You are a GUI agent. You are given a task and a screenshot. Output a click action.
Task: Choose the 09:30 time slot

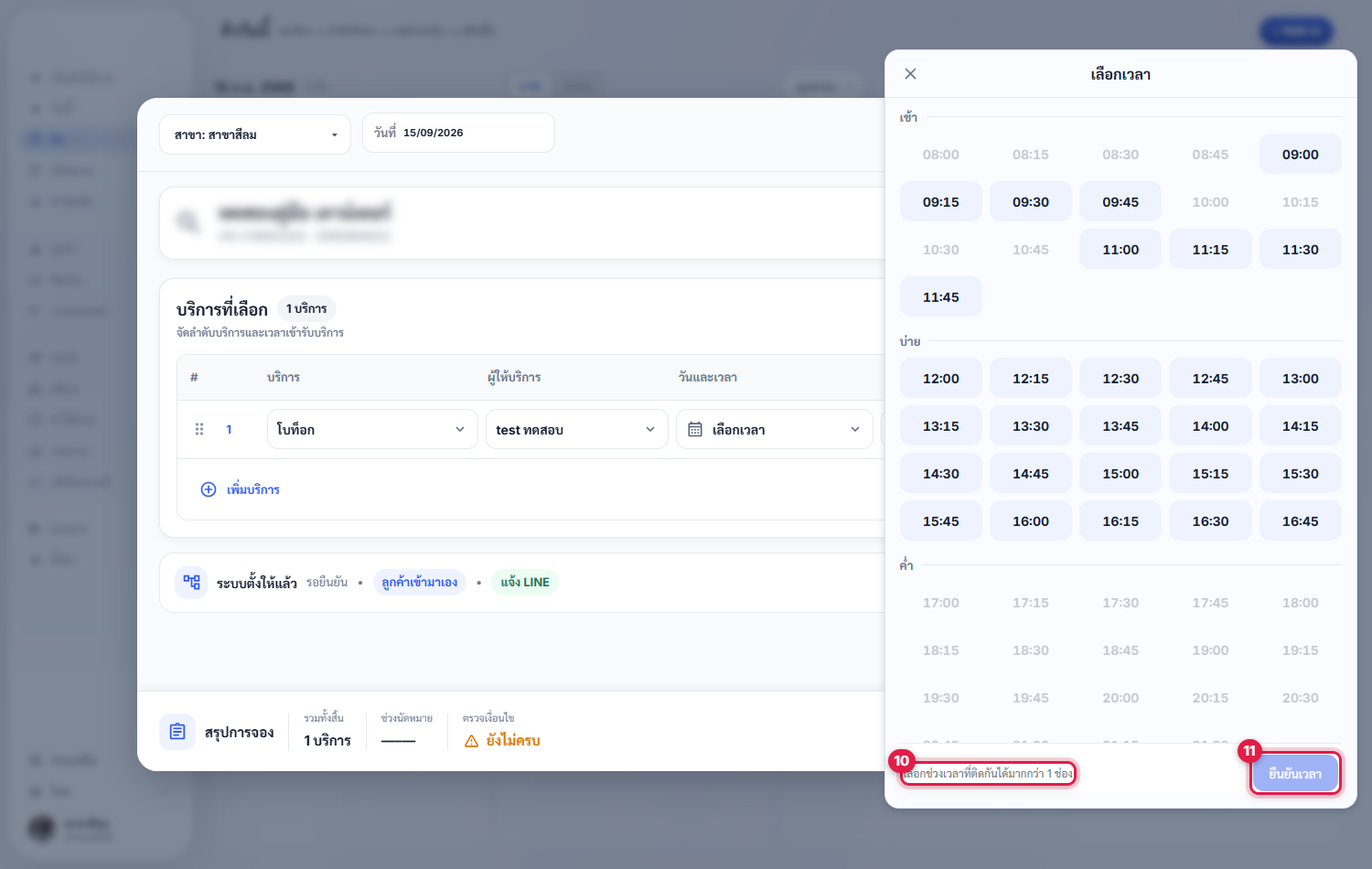click(1031, 202)
